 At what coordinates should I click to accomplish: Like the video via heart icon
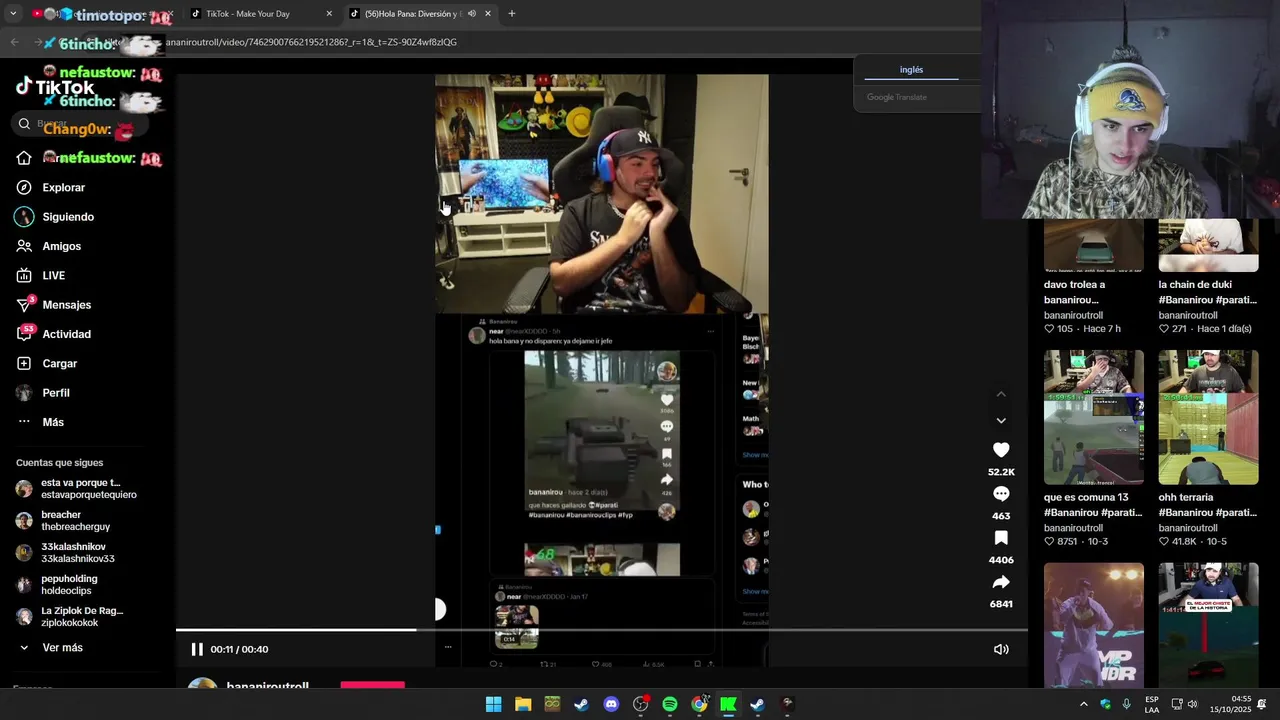coord(1001,450)
